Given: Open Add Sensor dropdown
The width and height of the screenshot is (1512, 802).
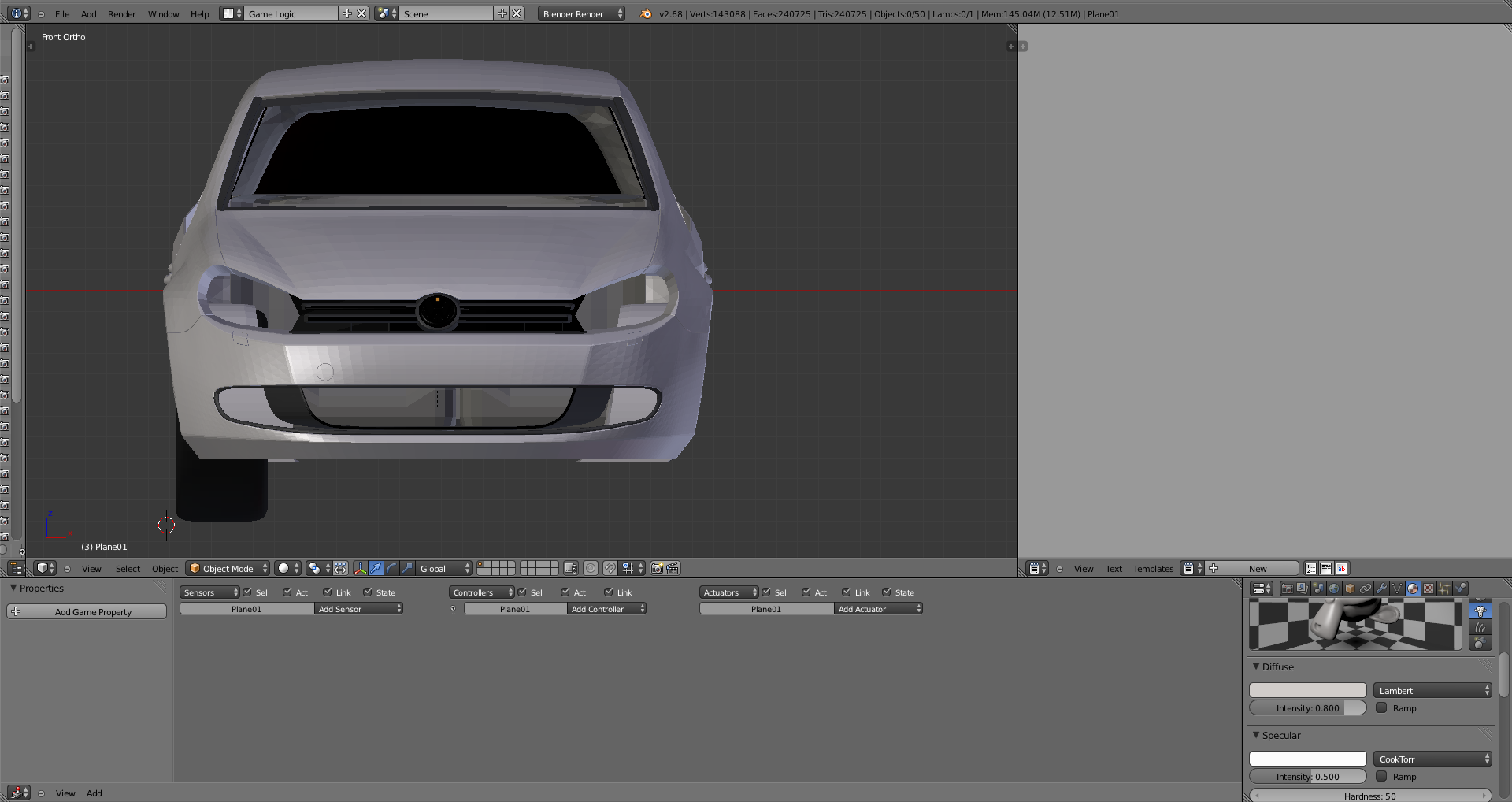Looking at the screenshot, I should point(359,609).
